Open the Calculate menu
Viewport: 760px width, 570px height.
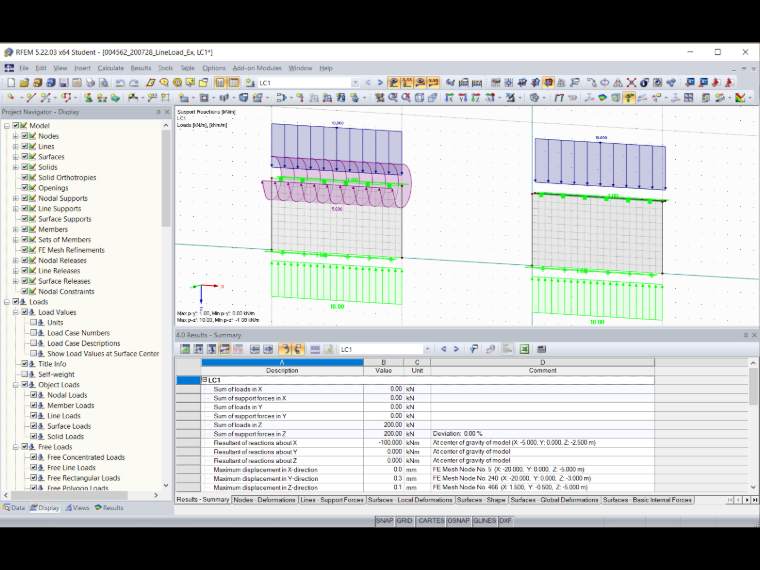coord(111,68)
